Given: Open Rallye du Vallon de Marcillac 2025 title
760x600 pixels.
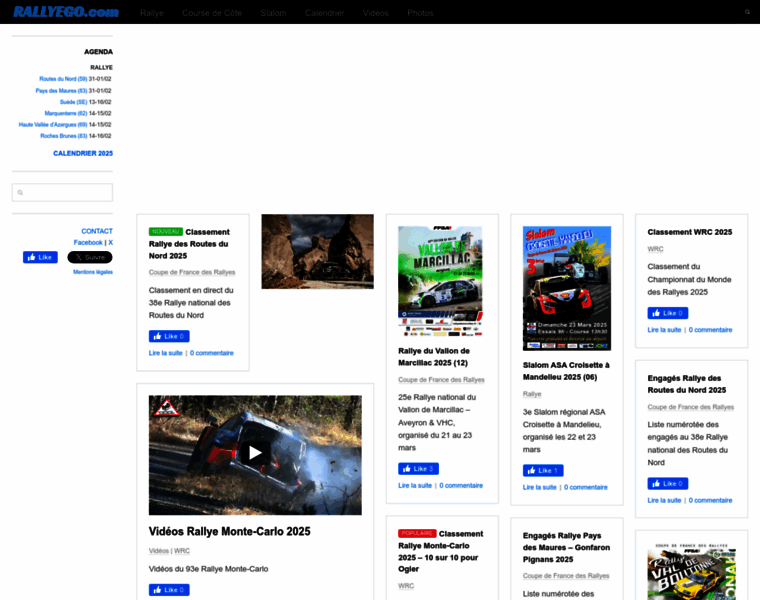Looking at the screenshot, I should (434, 357).
